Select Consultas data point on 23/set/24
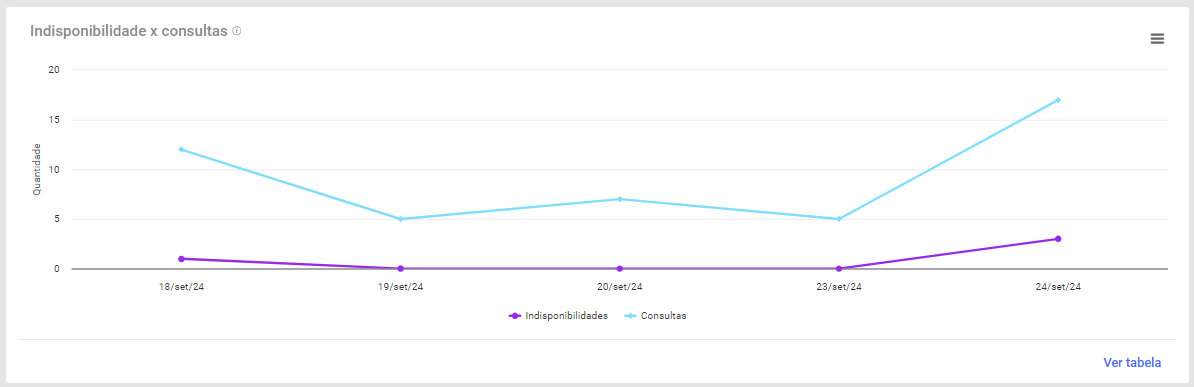 [x=839, y=219]
